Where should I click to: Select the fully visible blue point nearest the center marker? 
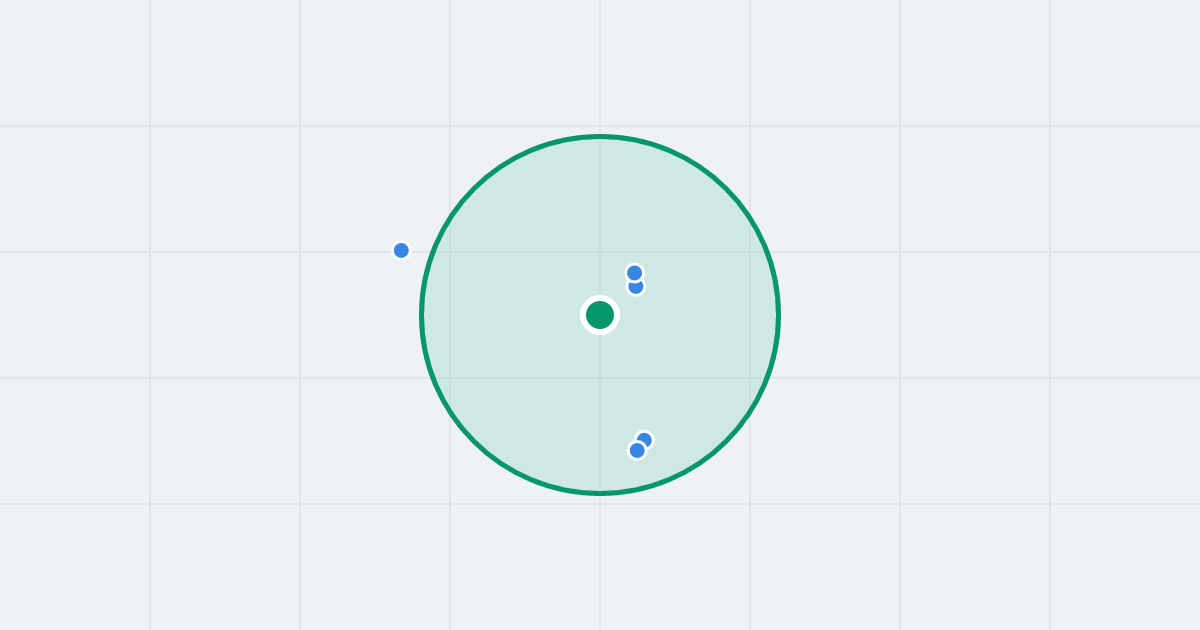pos(634,273)
